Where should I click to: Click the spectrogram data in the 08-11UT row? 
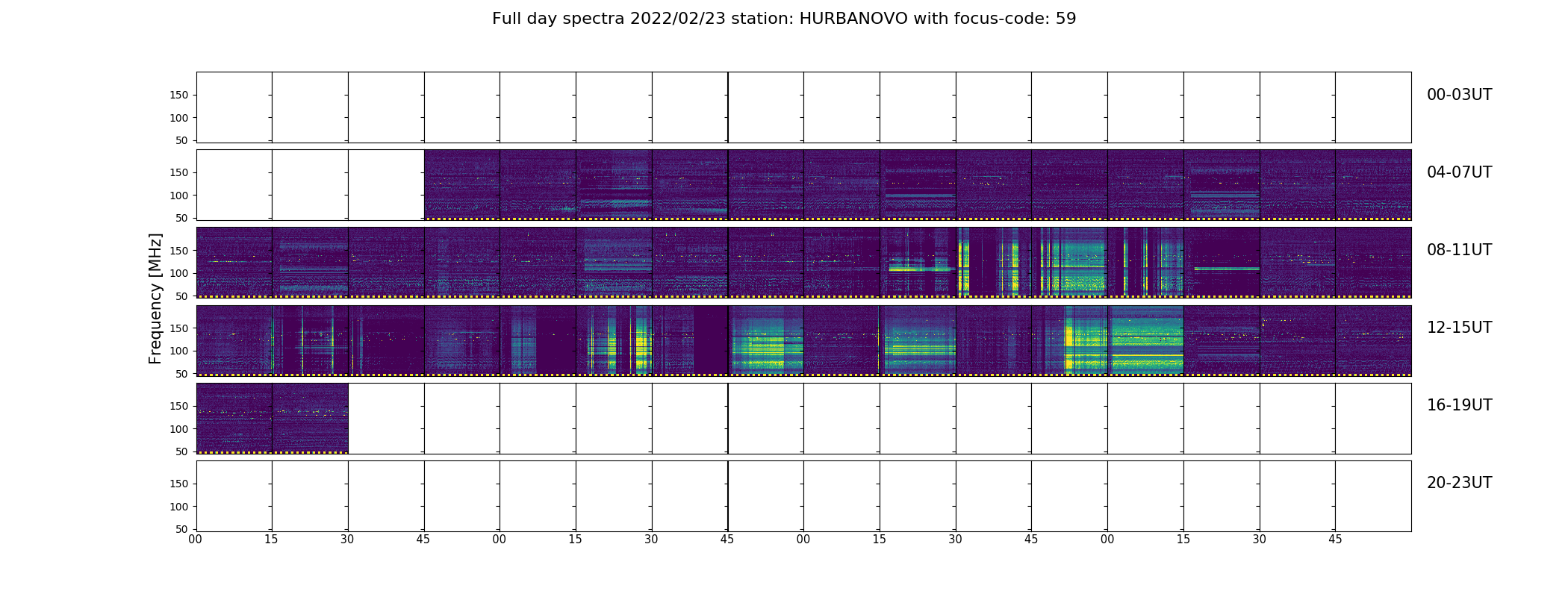pos(803,263)
